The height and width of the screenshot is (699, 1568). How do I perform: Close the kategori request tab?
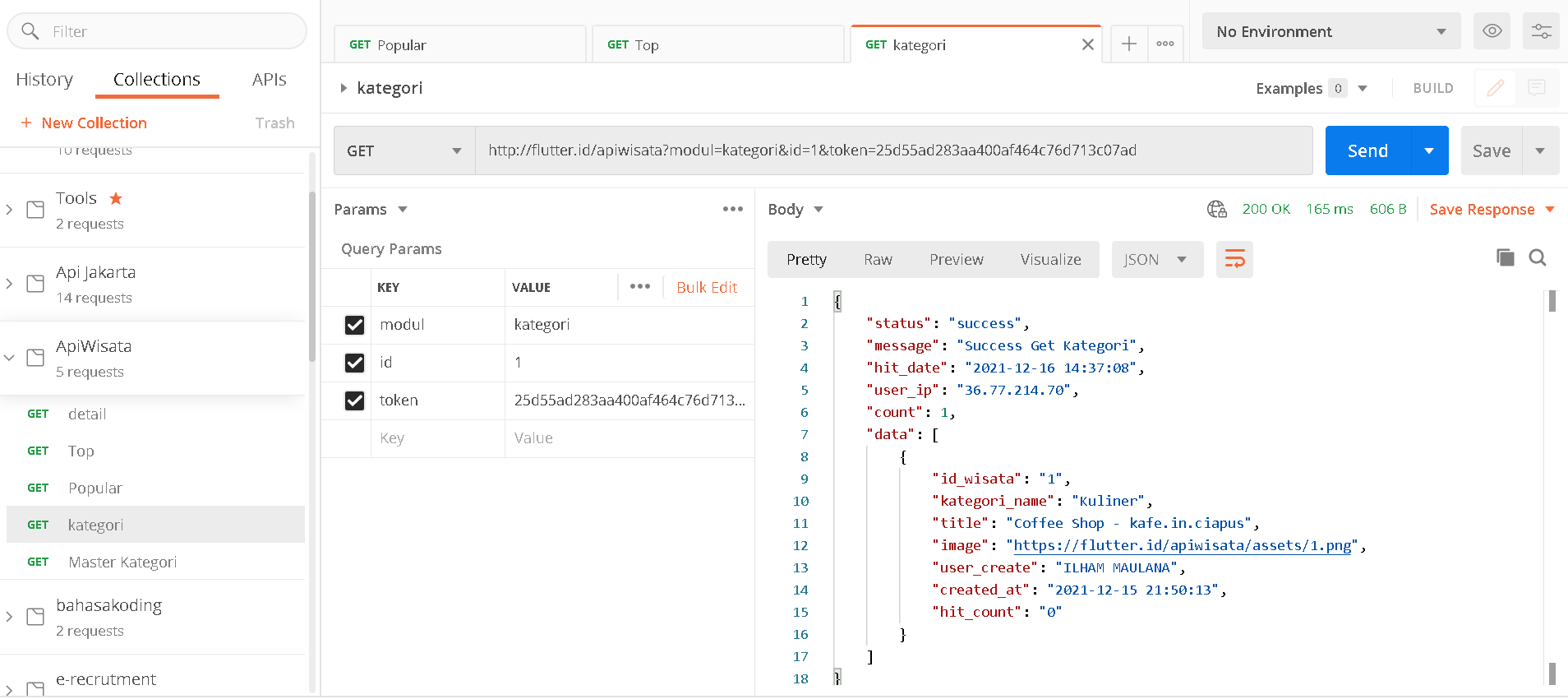tap(1087, 44)
